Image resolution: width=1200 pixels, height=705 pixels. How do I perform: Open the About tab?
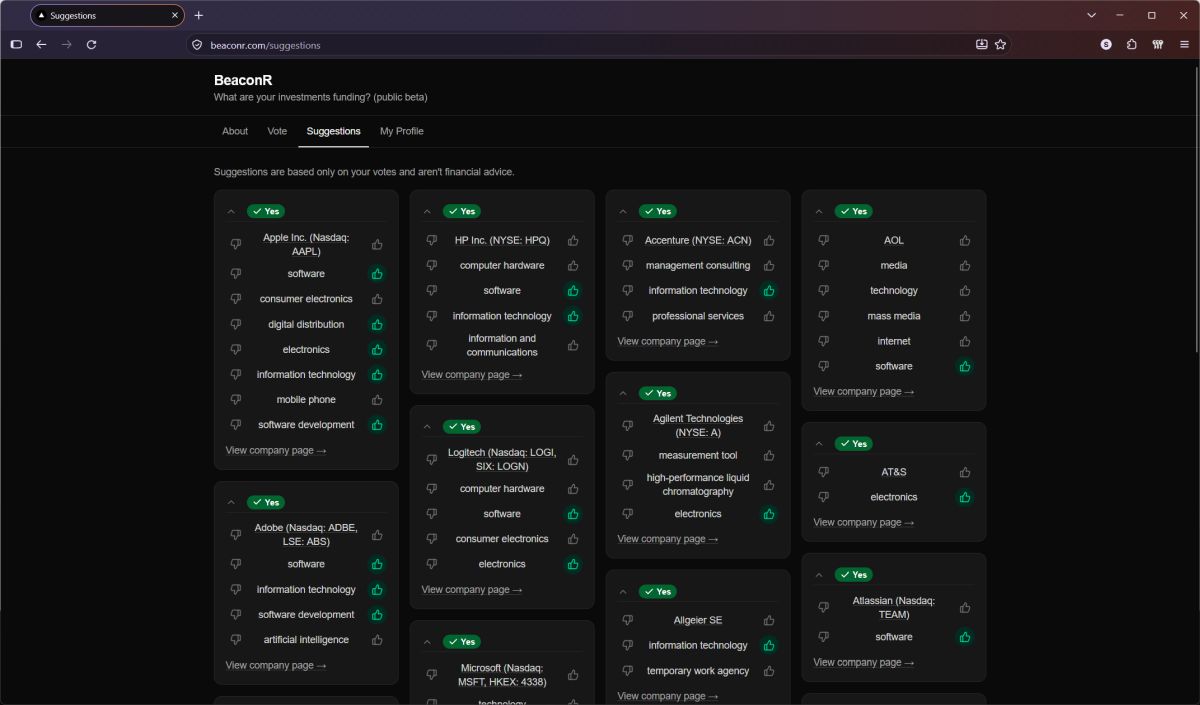click(235, 131)
